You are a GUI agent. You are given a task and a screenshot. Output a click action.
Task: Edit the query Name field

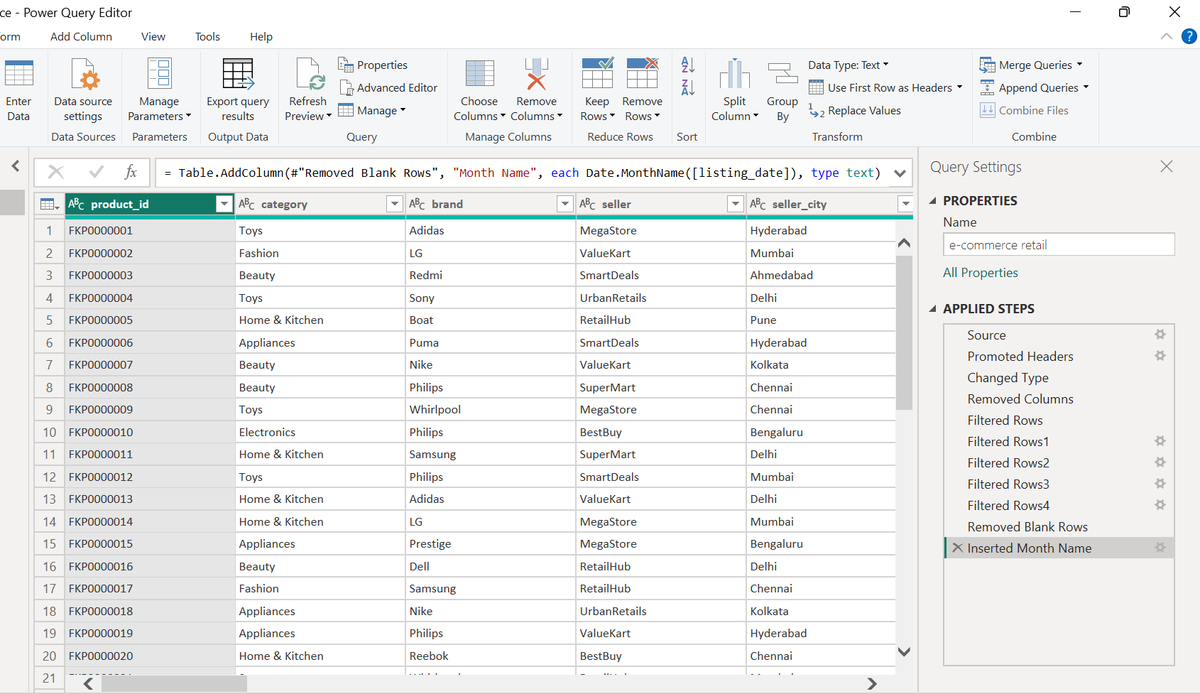1058,244
